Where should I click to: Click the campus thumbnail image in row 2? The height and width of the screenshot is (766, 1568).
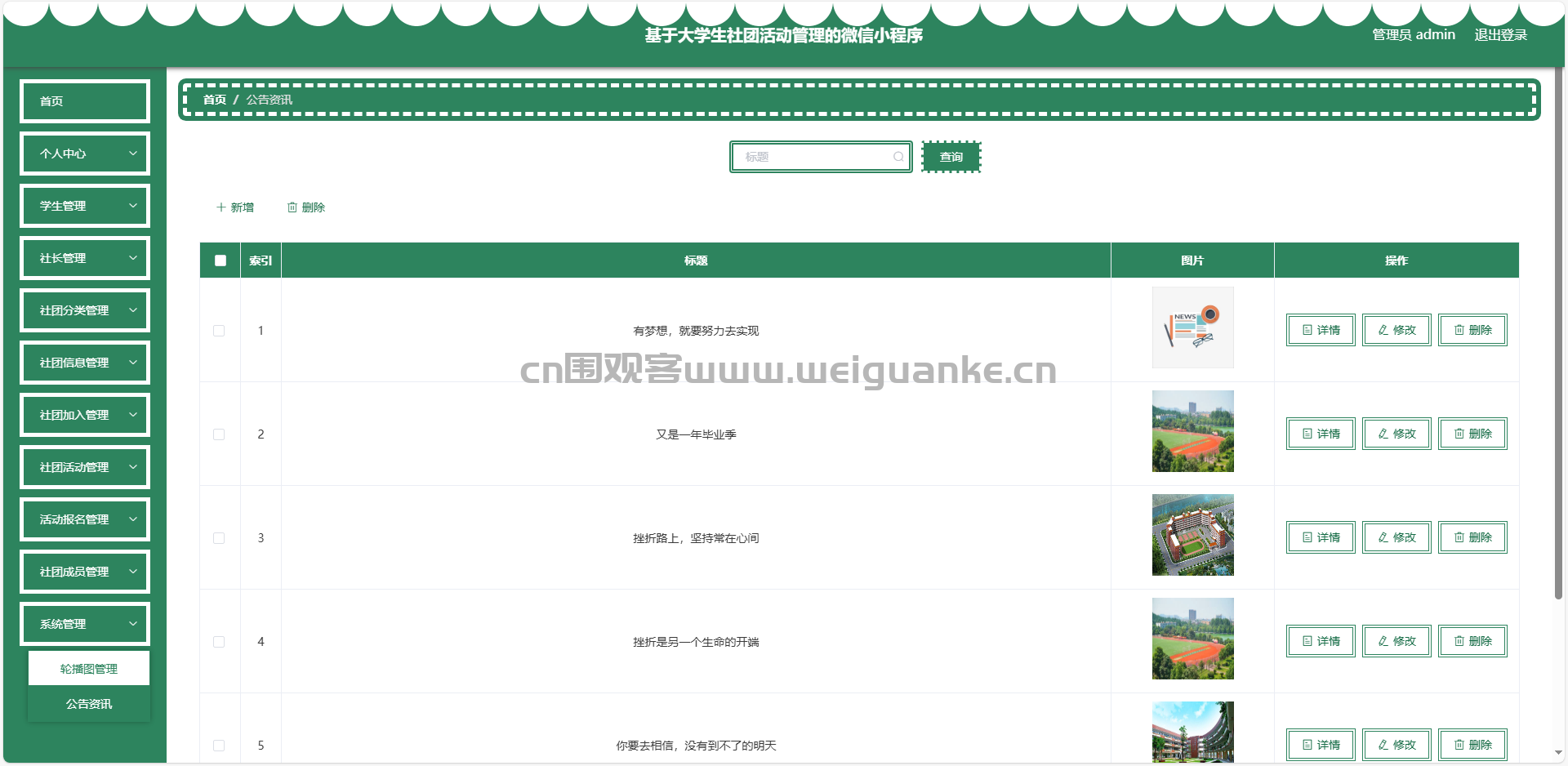pyautogui.click(x=1192, y=431)
